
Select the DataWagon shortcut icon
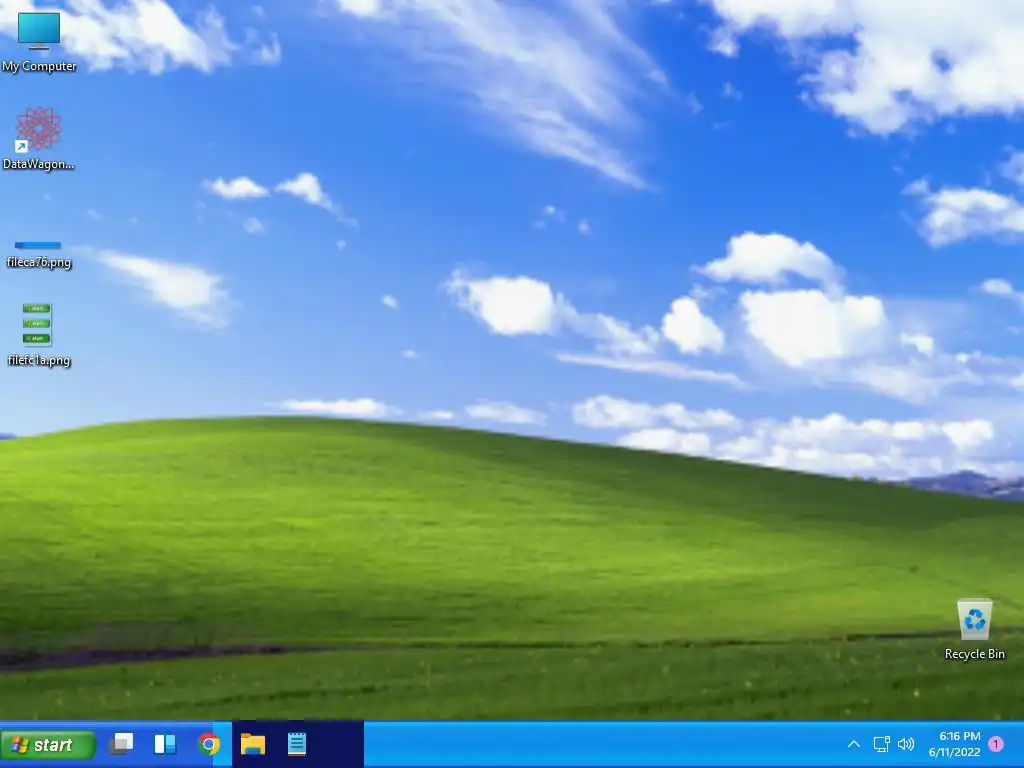click(x=39, y=129)
